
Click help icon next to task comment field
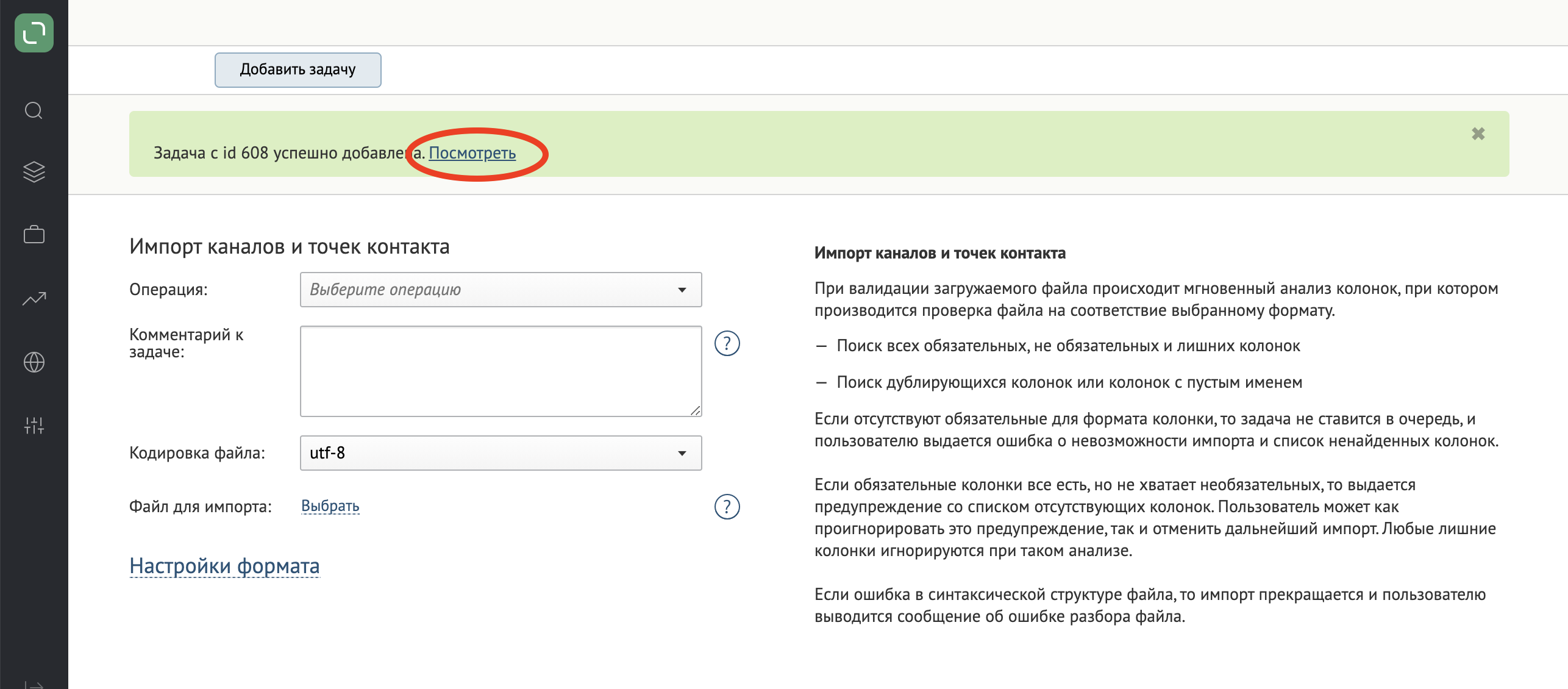tap(727, 343)
